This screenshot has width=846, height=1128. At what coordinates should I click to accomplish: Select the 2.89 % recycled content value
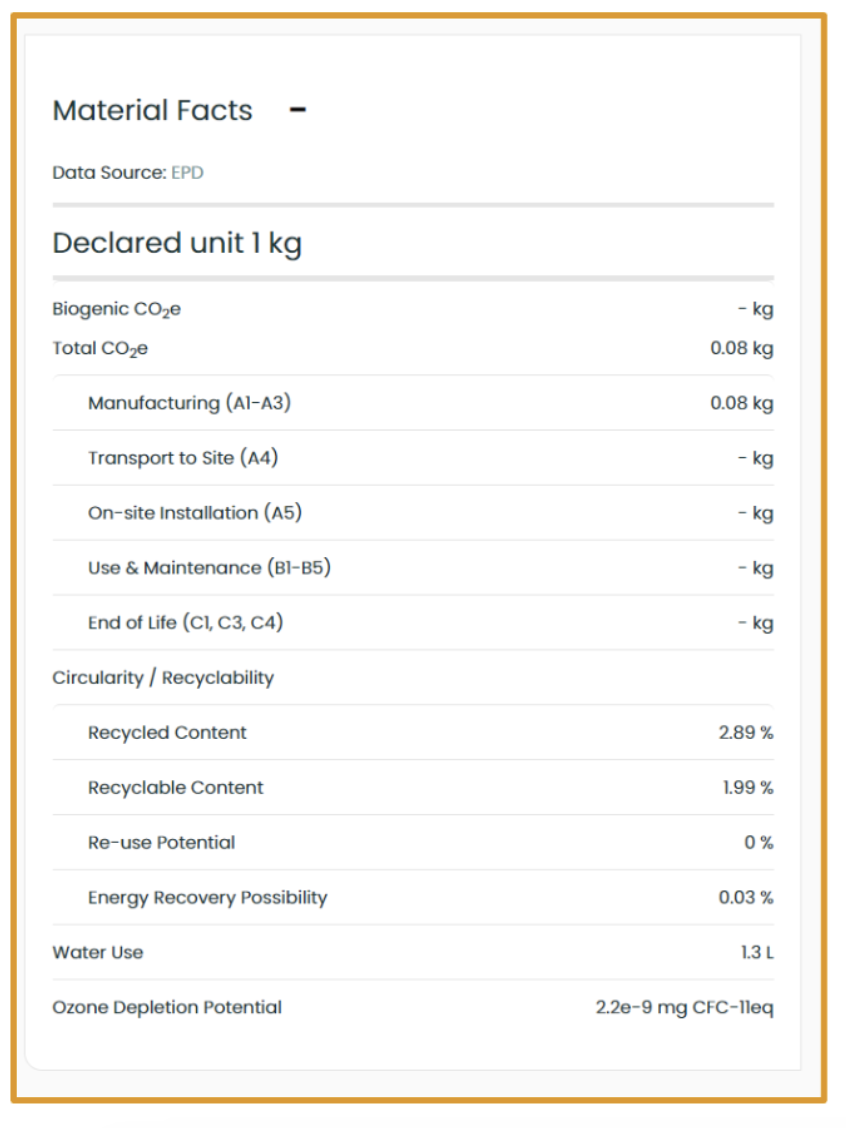tap(746, 733)
